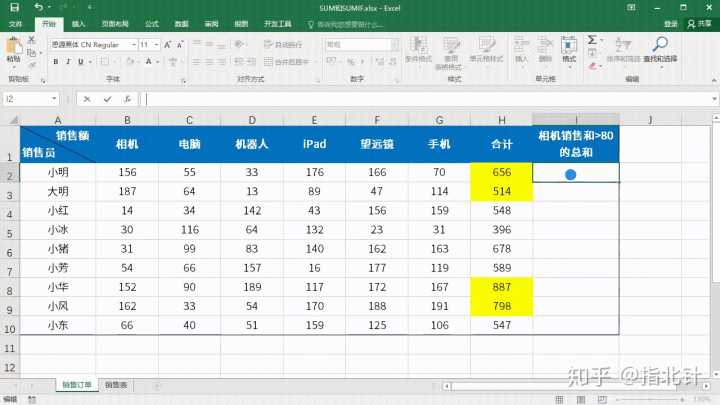
Task: Switch to the 数据 ribbon tab
Action: [x=181, y=24]
